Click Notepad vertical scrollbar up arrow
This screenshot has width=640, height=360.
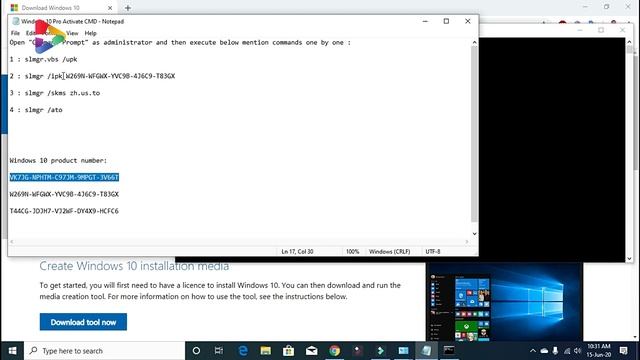(474, 42)
